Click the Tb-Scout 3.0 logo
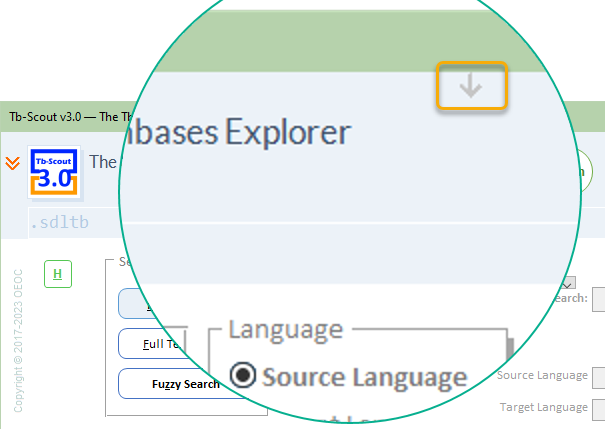605x429 pixels. [55, 172]
